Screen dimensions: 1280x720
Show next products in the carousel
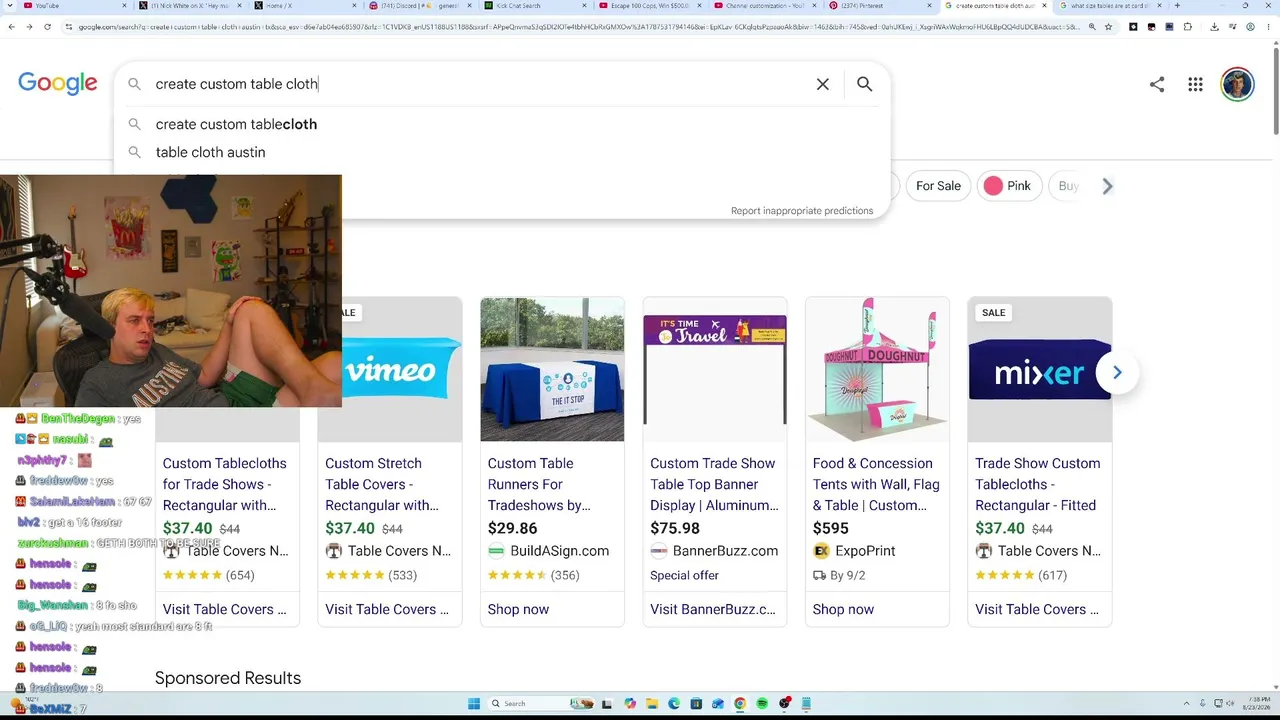(1117, 373)
